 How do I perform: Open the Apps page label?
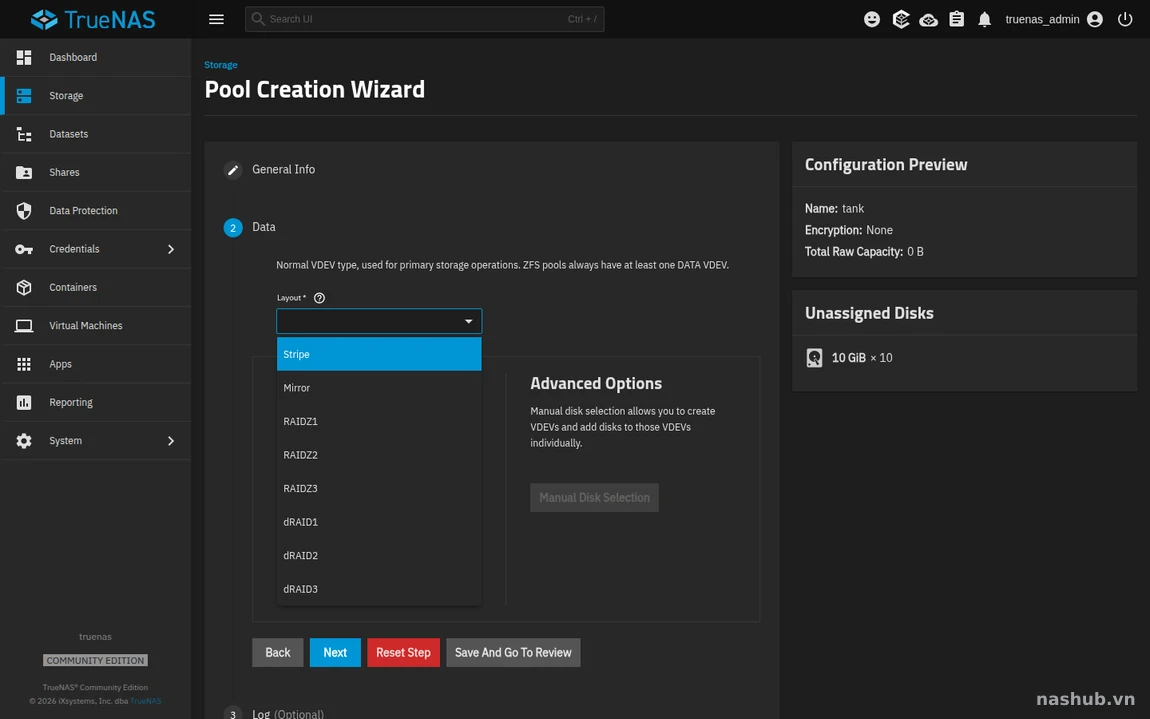[x=60, y=365]
